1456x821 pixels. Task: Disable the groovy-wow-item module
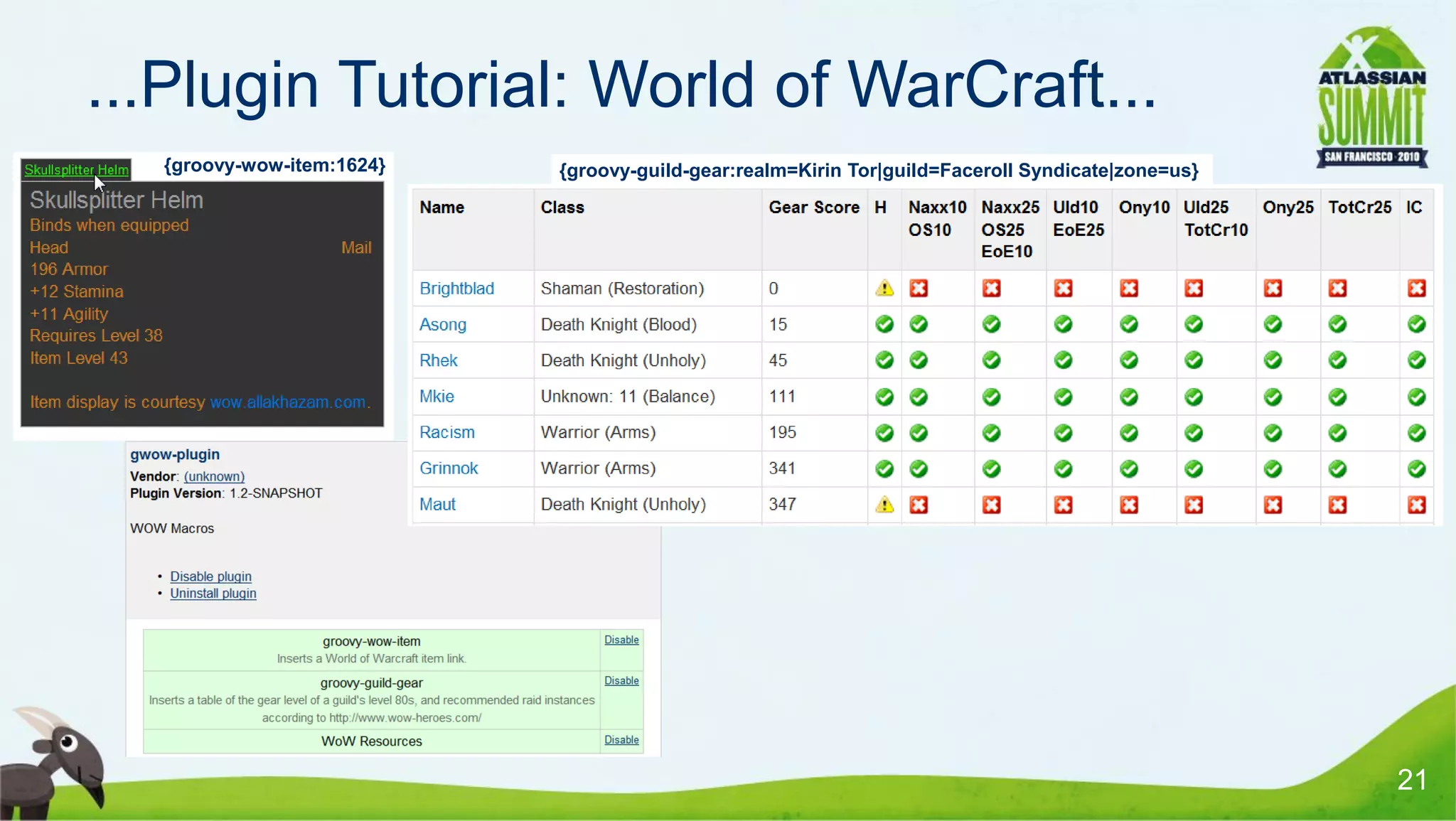click(621, 640)
